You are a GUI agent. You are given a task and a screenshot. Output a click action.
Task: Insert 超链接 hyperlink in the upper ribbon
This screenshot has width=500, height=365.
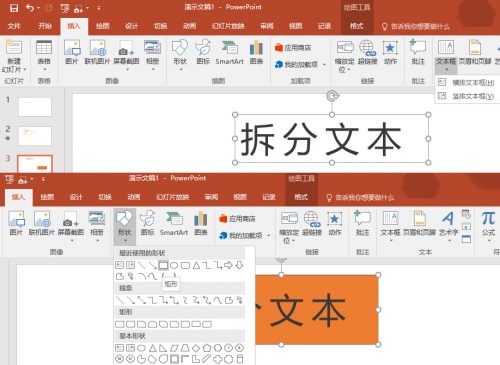click(367, 52)
